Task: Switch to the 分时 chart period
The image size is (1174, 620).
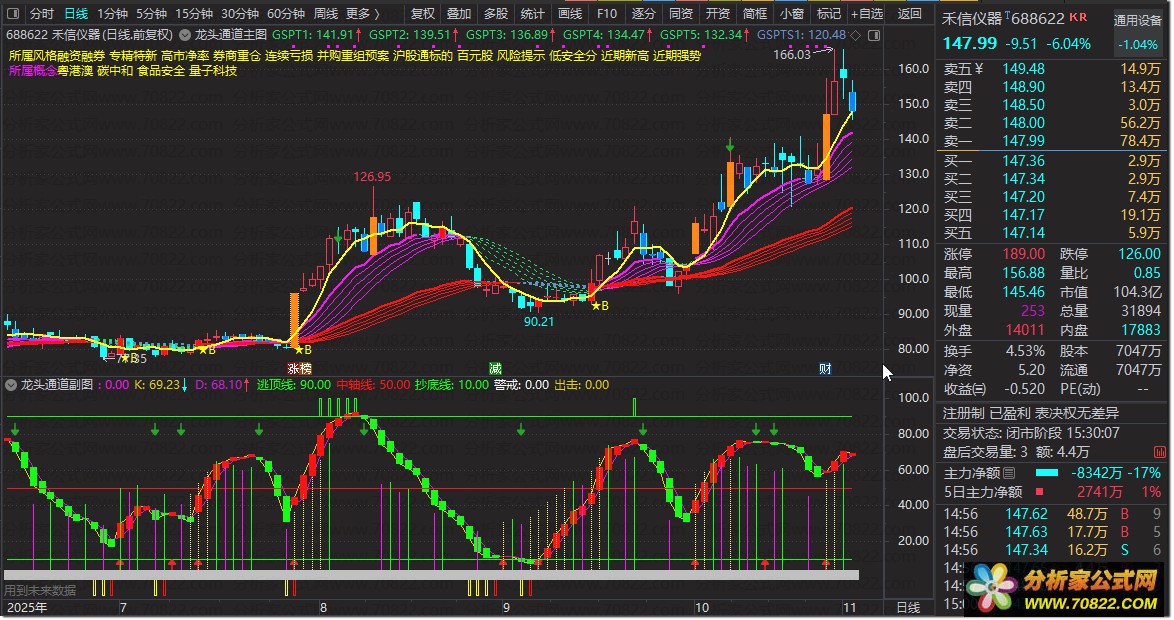Action: 41,14
